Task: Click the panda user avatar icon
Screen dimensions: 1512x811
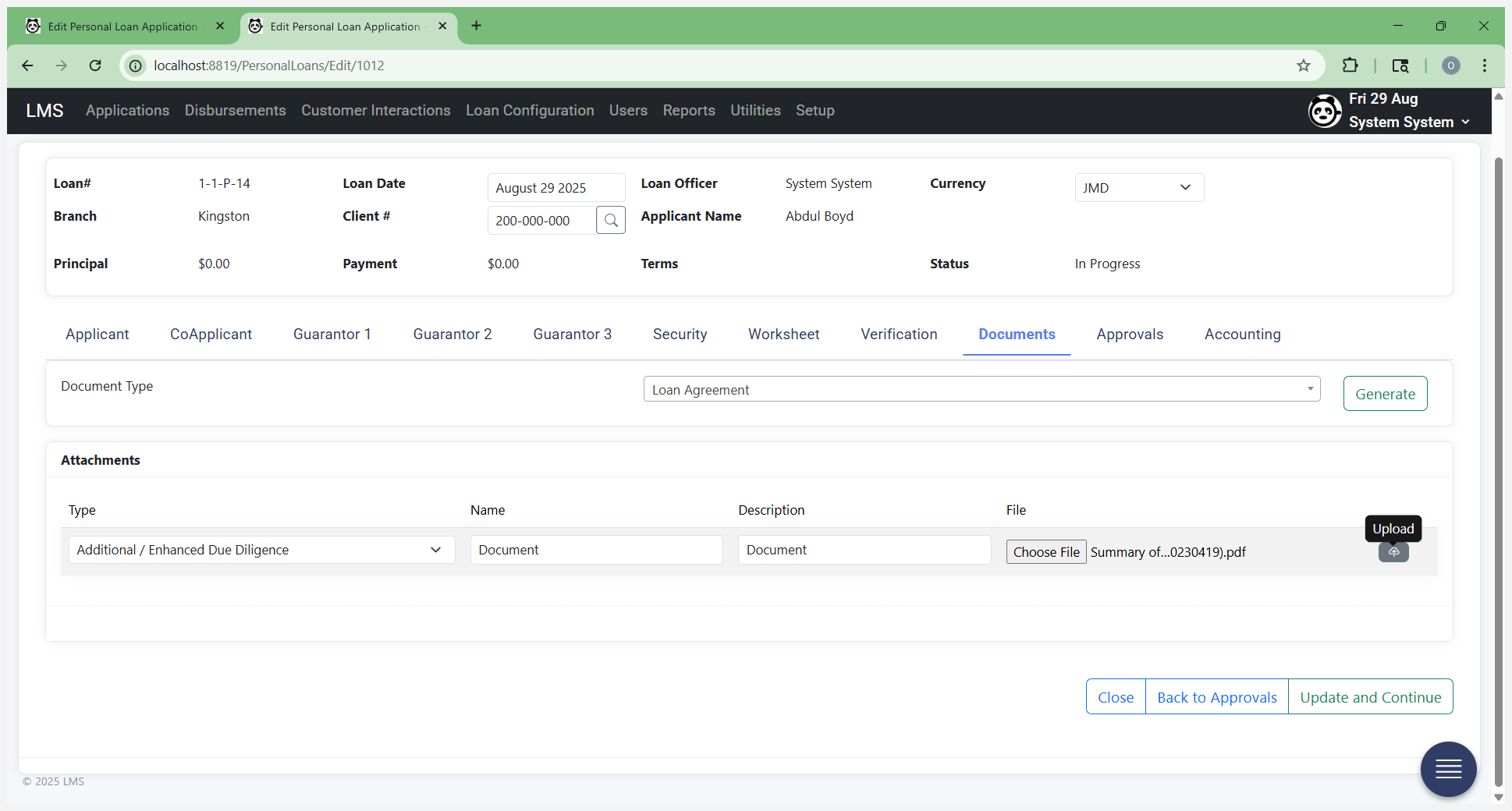Action: (x=1325, y=111)
